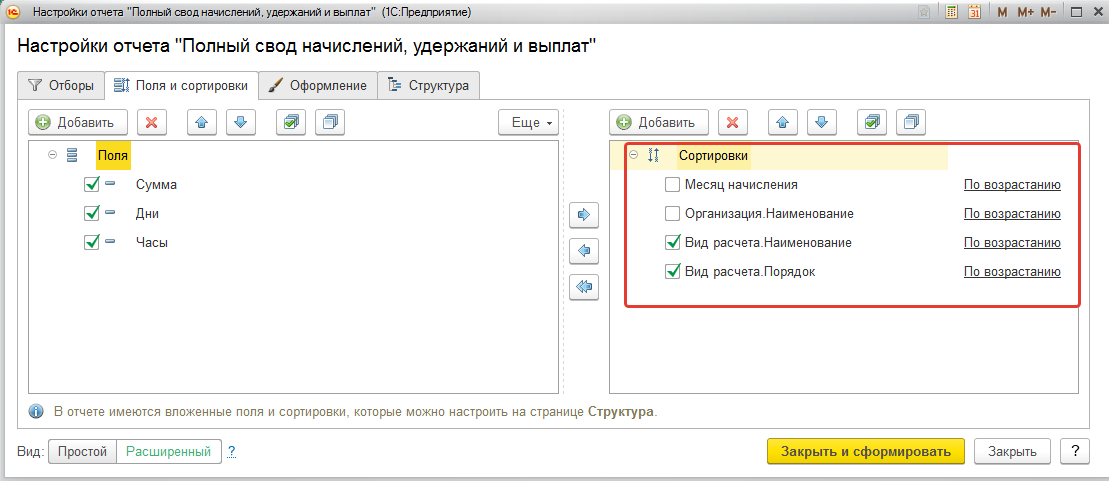Move sorting up in Сортировки toolbar
Viewport: 1109px width, 481px height.
point(782,122)
